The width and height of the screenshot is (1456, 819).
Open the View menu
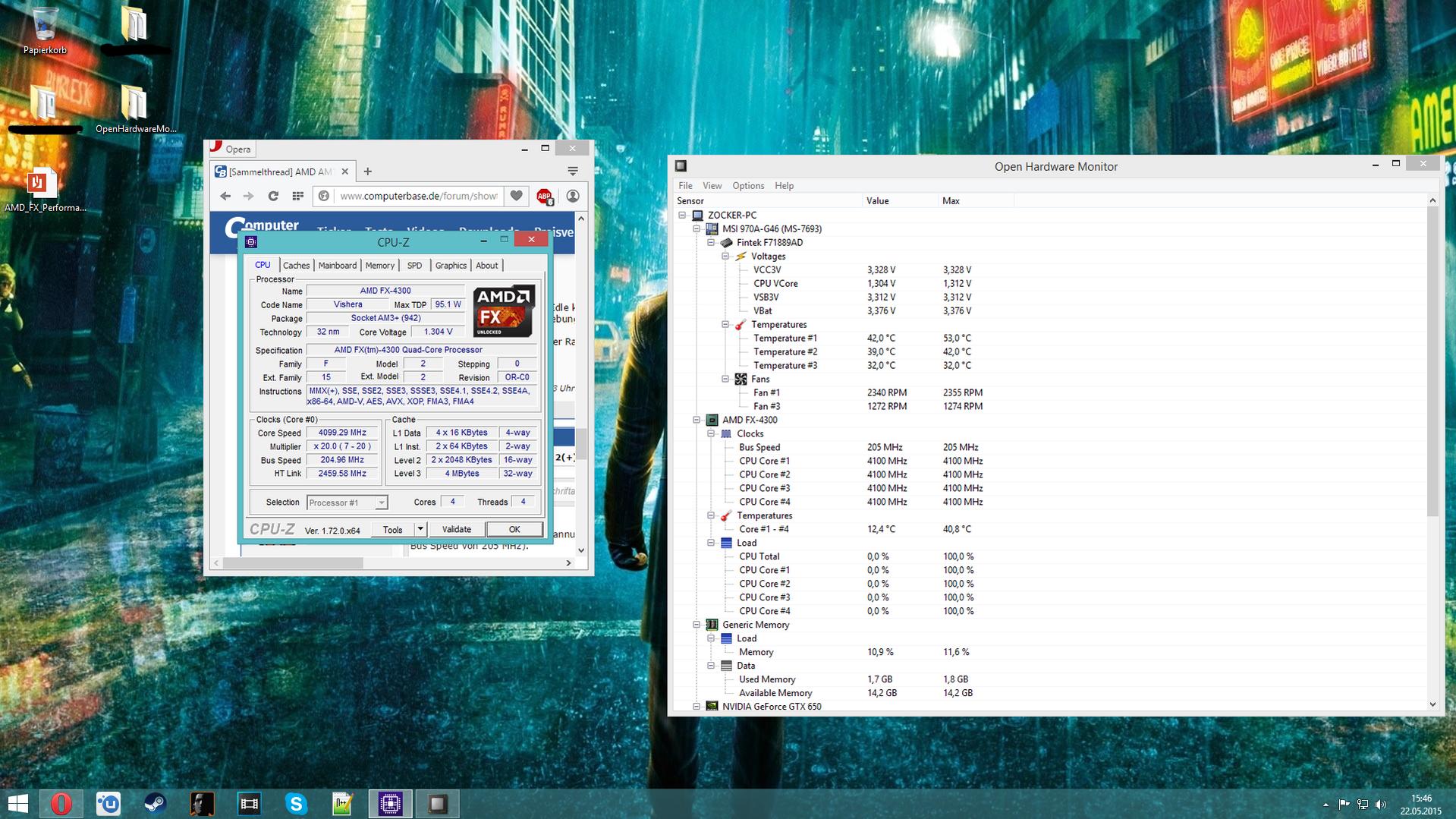click(x=712, y=186)
